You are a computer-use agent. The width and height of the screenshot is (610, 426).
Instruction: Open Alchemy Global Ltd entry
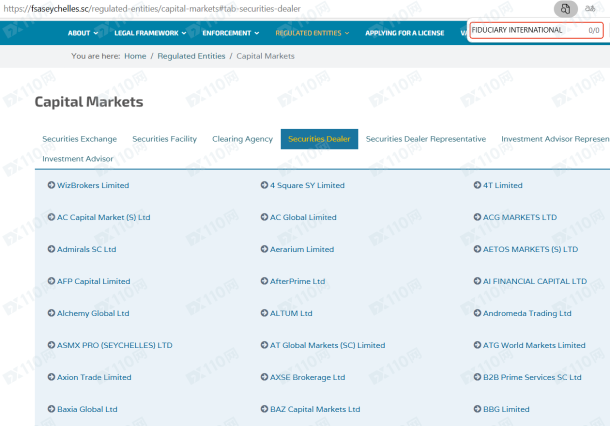pos(93,313)
